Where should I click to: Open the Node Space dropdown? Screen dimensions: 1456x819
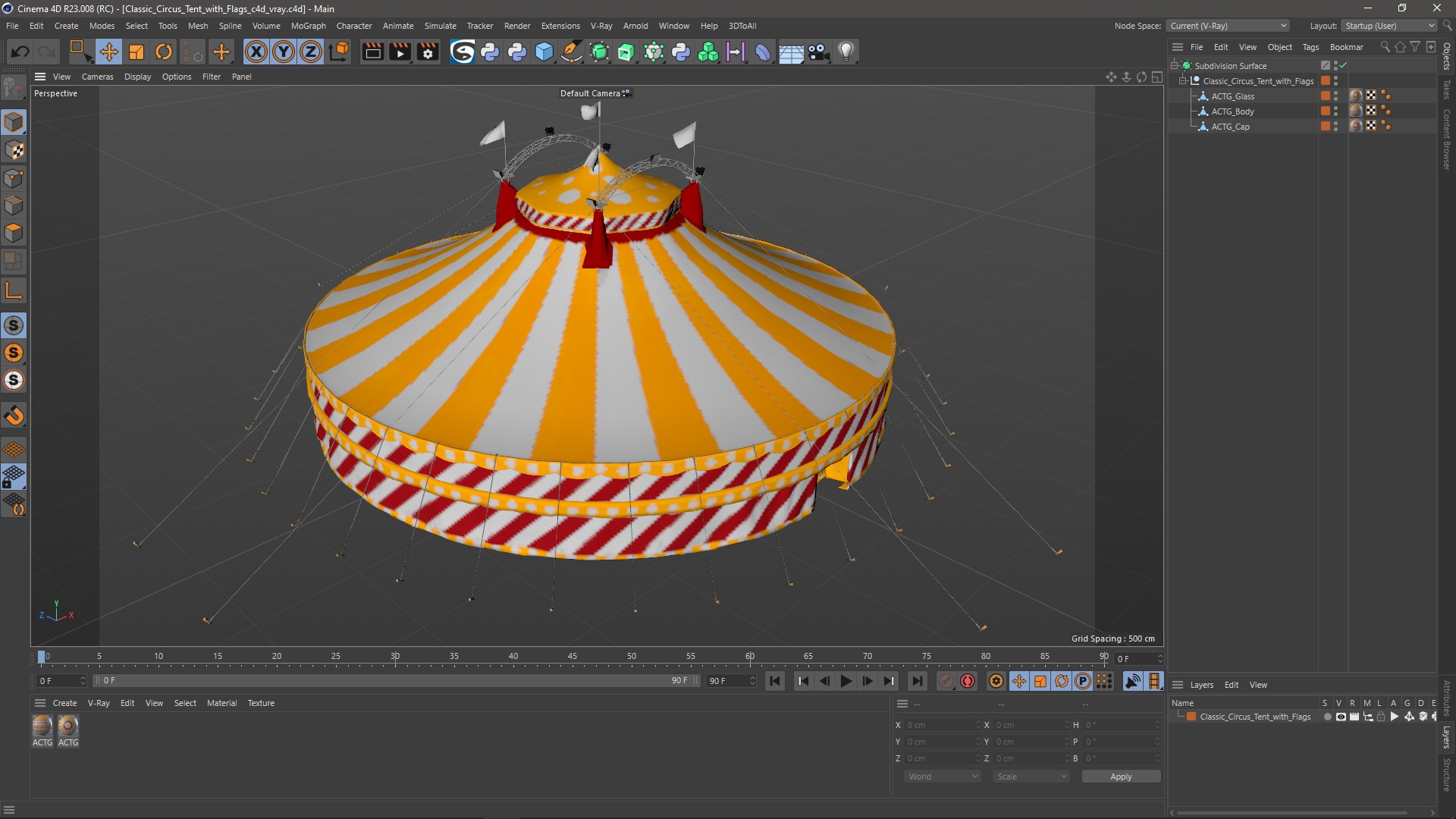(1228, 26)
